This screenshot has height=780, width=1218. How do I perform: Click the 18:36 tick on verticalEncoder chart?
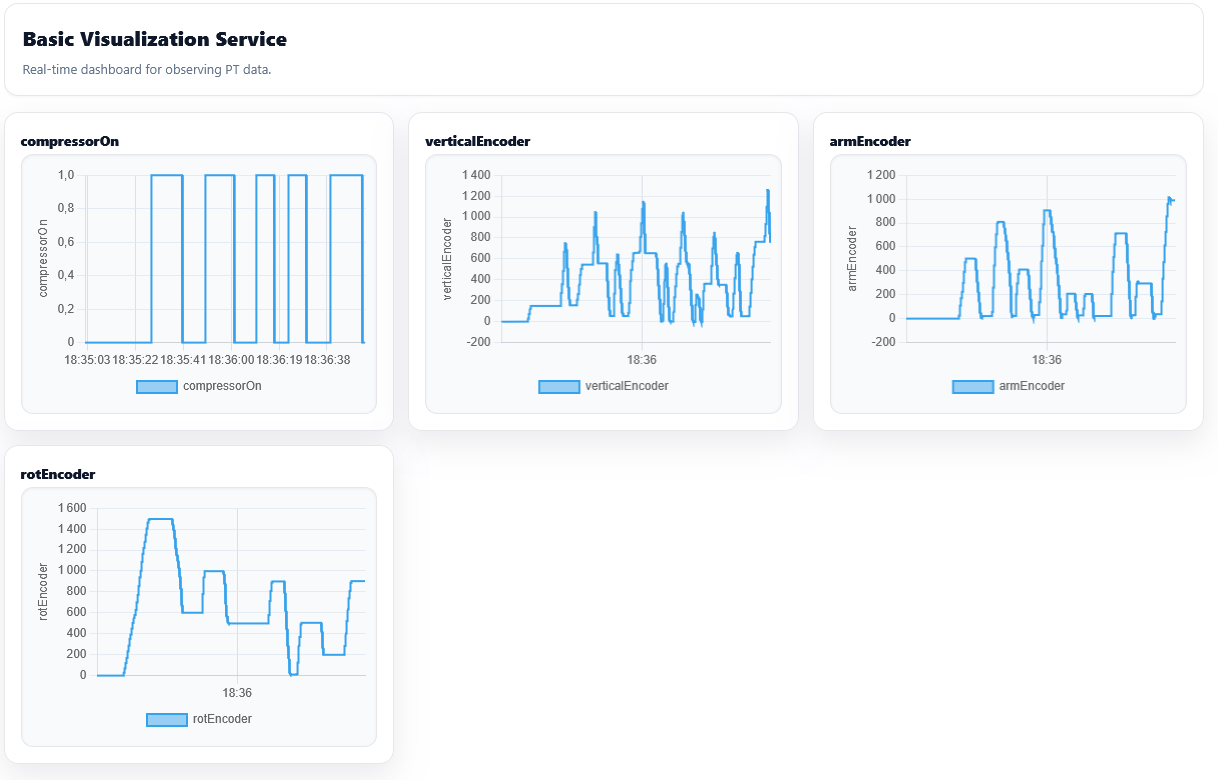642,359
